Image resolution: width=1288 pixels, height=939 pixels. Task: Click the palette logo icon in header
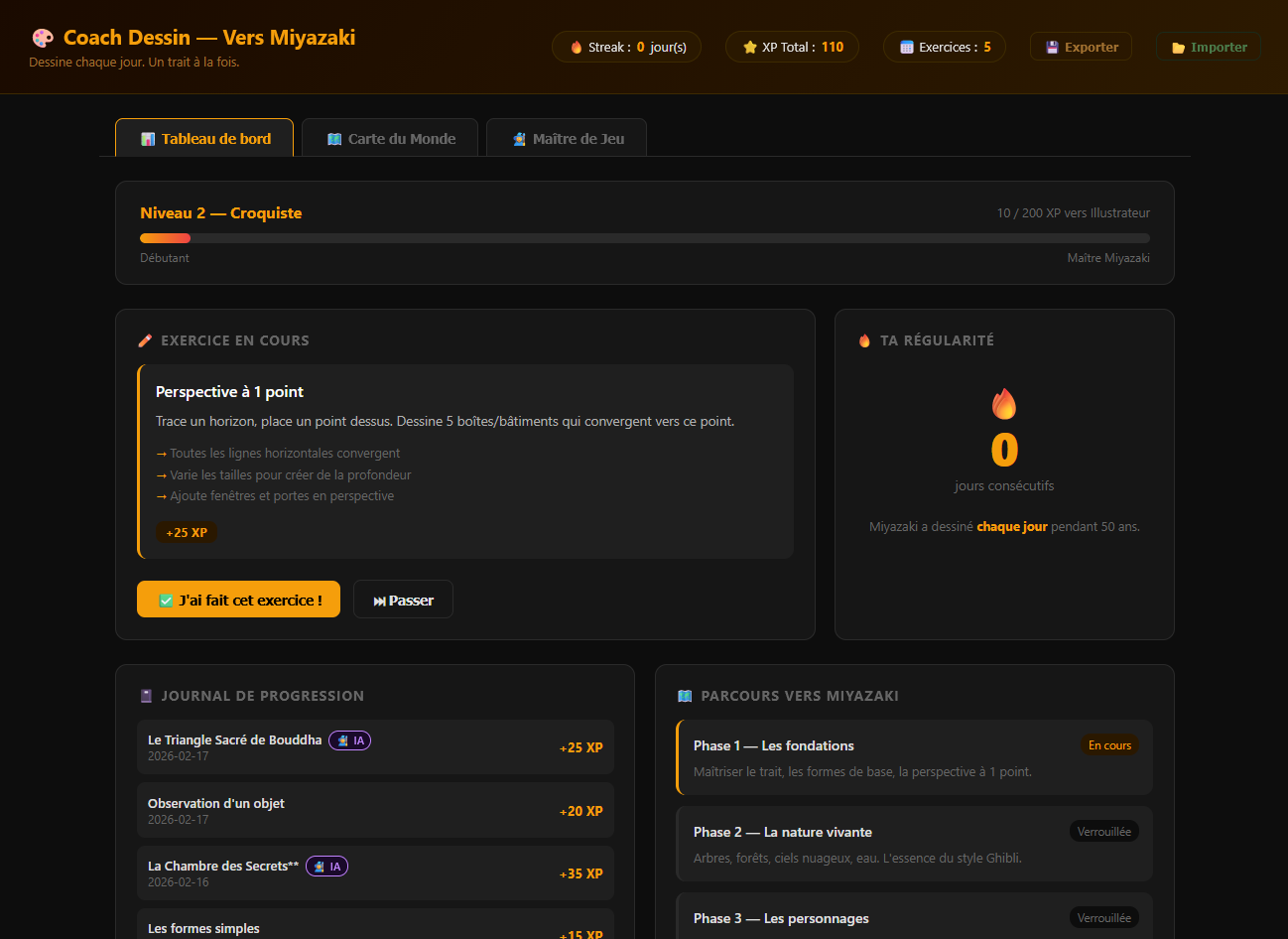pos(43,38)
